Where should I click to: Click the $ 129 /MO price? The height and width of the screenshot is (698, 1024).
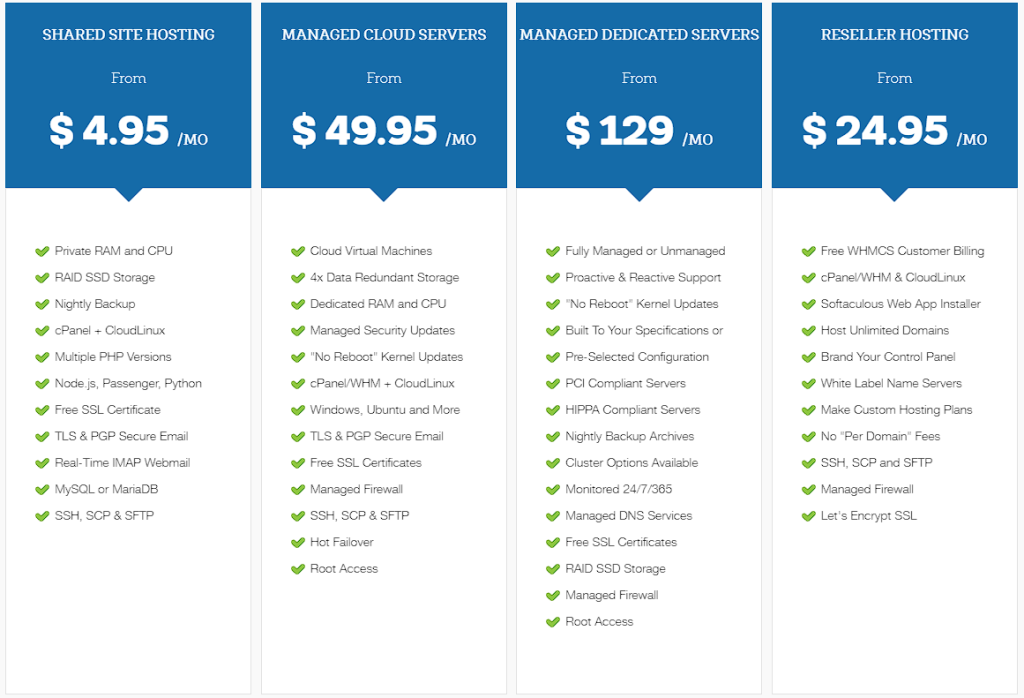tap(639, 131)
